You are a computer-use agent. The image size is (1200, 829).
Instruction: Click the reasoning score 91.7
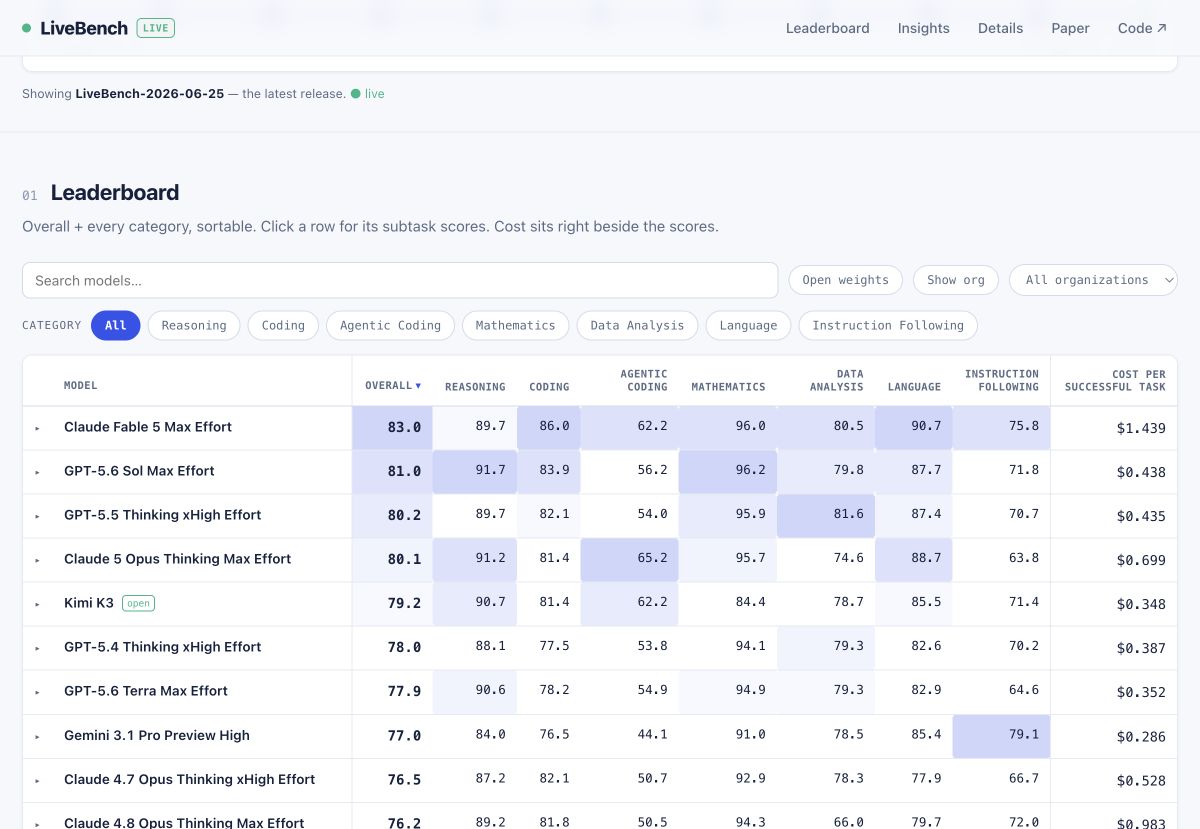coord(490,470)
